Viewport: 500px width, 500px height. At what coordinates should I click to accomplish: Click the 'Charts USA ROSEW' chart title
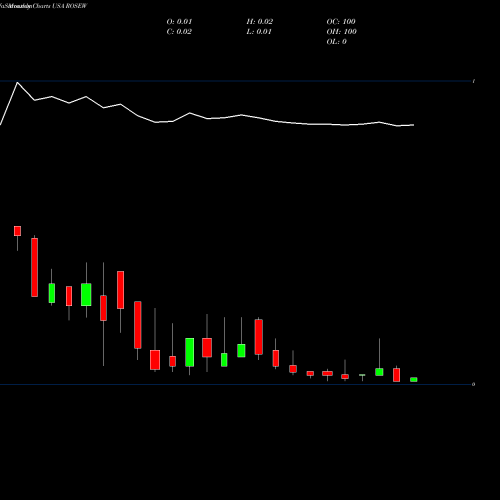coord(60,6)
